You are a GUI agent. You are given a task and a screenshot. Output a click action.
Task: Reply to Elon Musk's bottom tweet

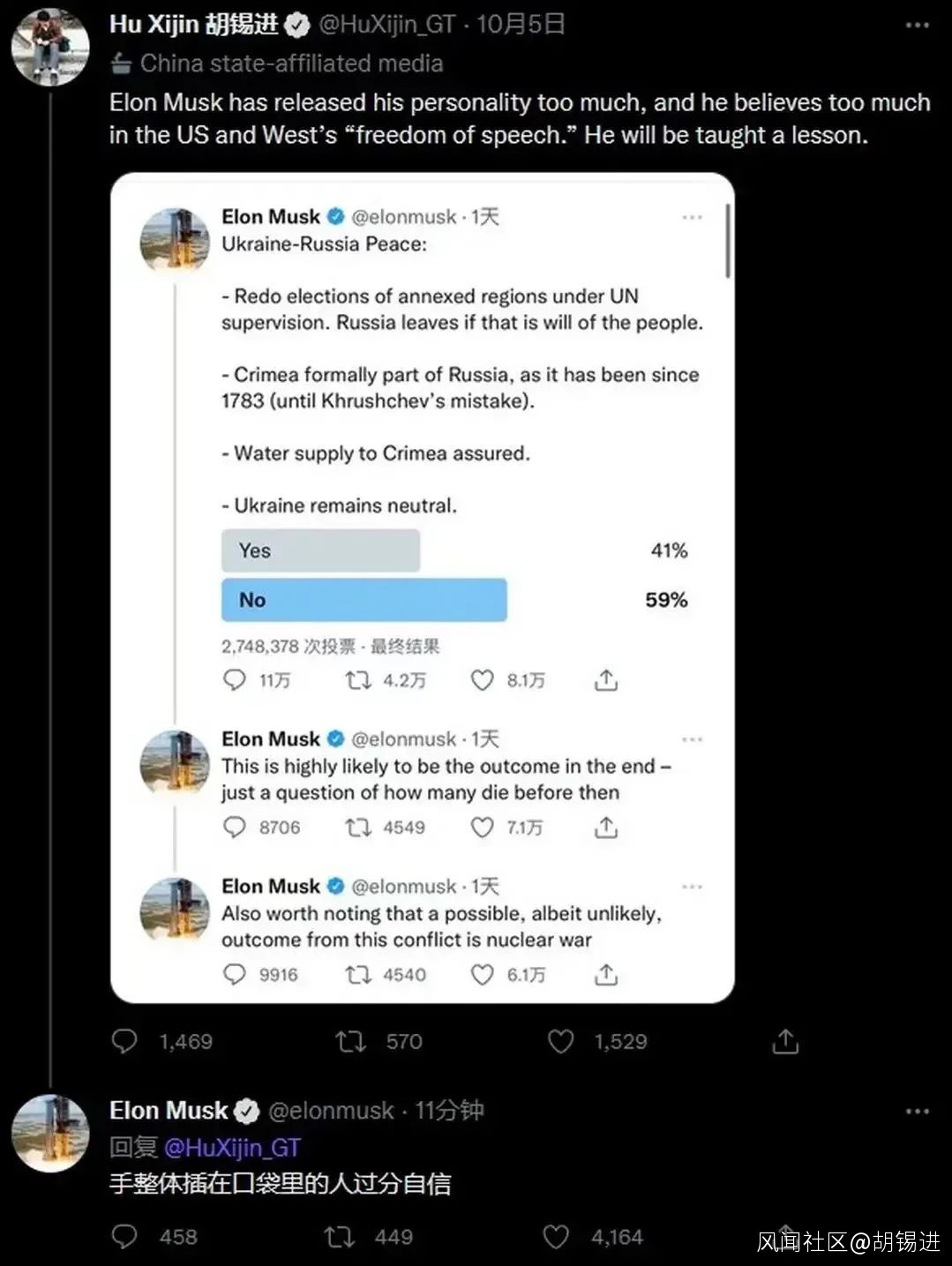[x=124, y=1237]
